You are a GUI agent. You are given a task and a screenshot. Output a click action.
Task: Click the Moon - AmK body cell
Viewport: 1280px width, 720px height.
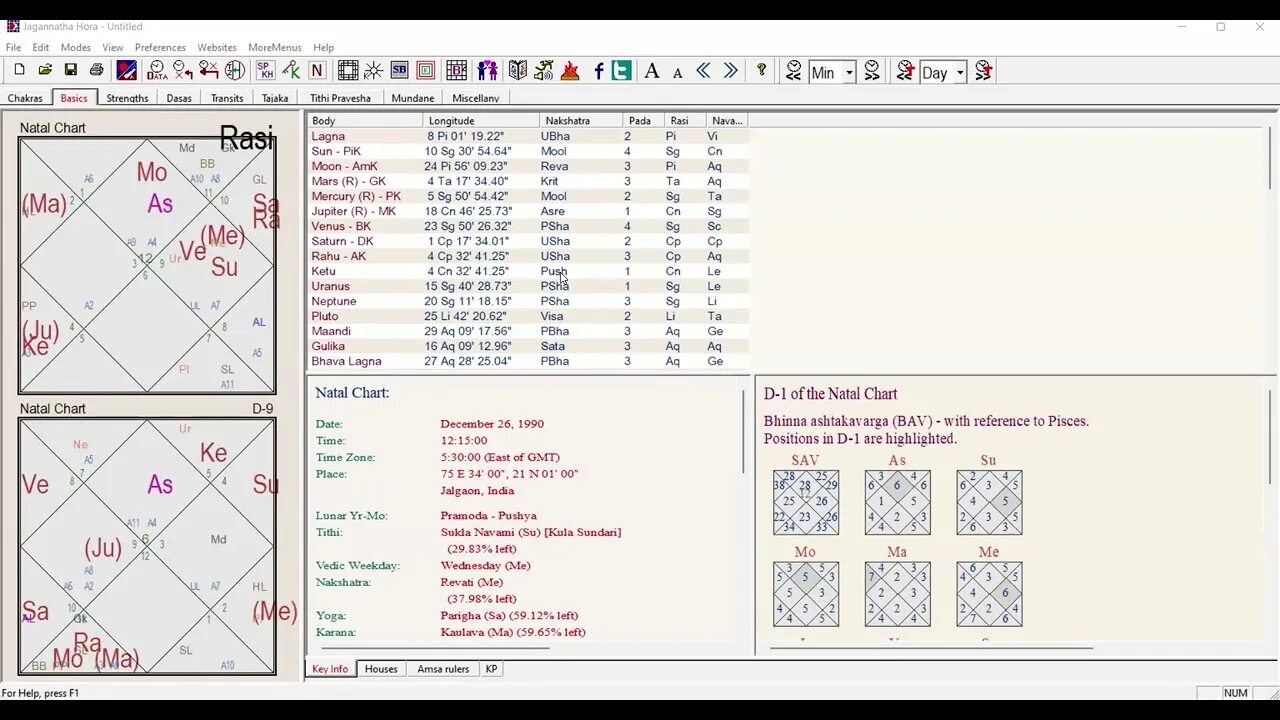tap(345, 166)
